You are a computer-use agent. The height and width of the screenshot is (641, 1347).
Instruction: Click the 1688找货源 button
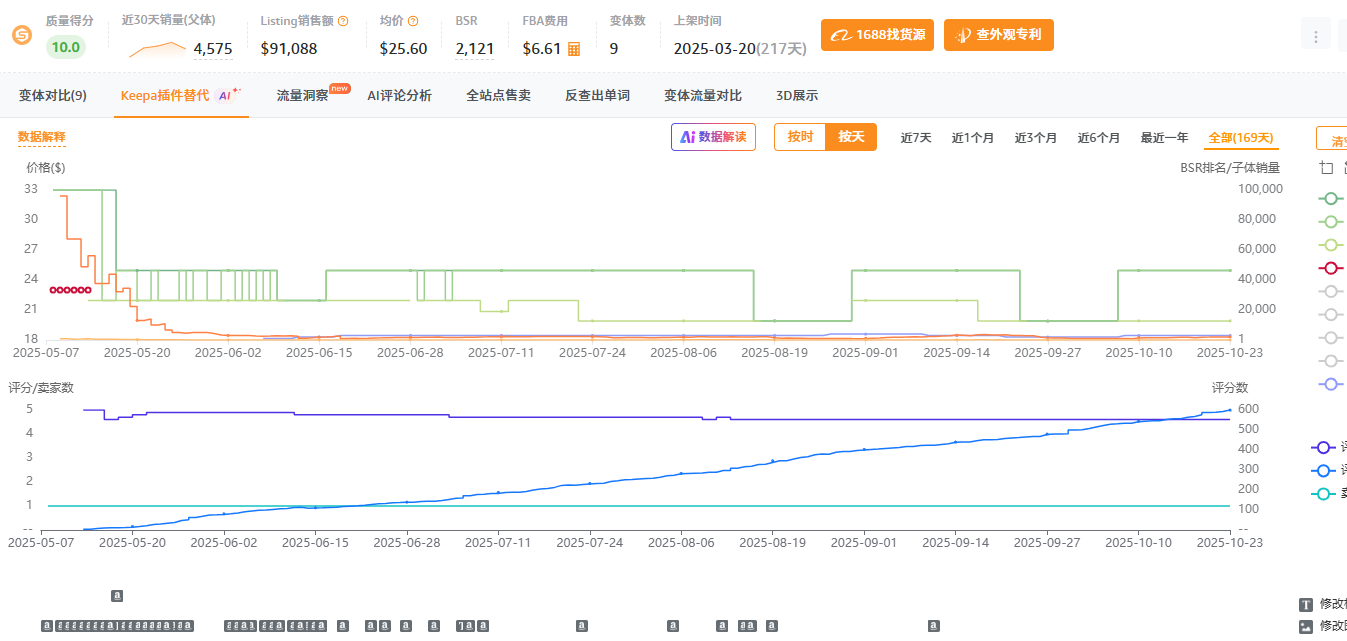tap(877, 35)
